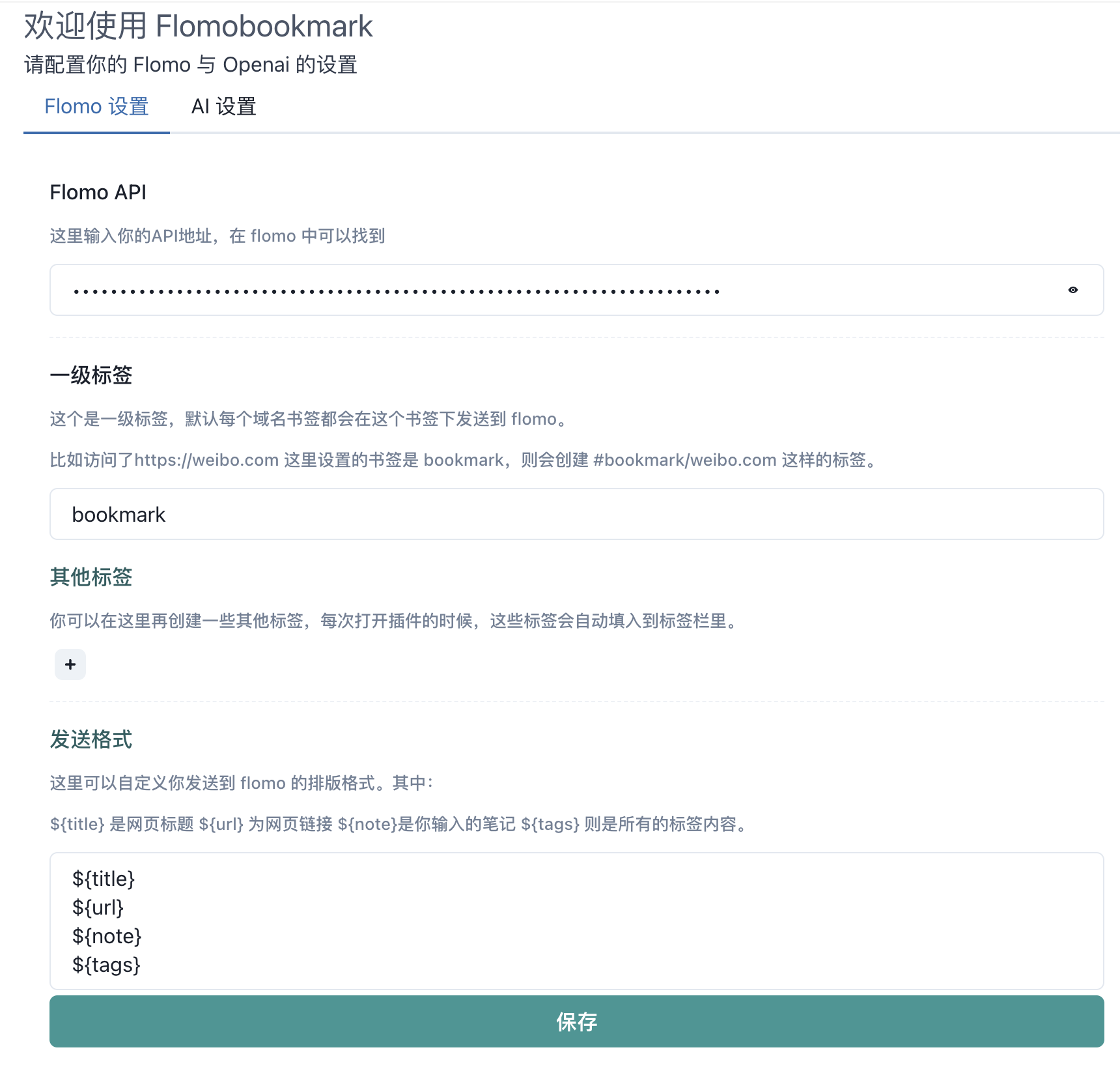Click the 保存 button
The width and height of the screenshot is (1120, 1067).
[576, 1021]
